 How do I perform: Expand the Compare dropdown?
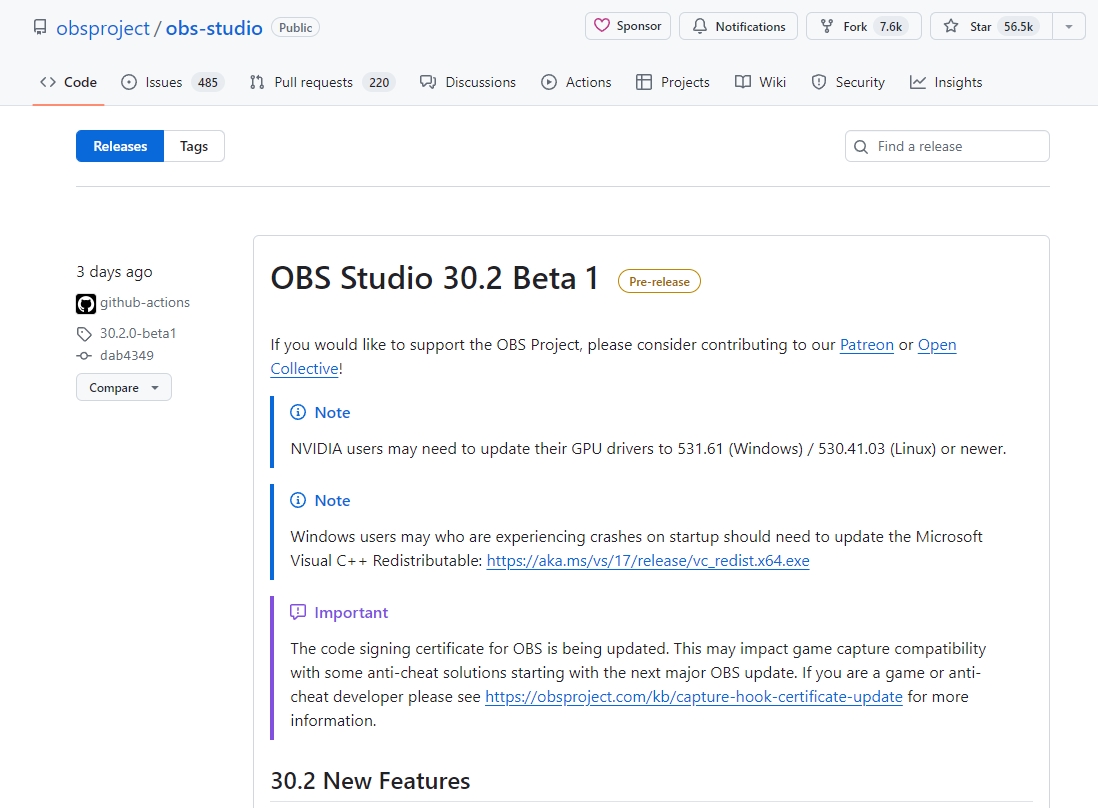pos(124,387)
